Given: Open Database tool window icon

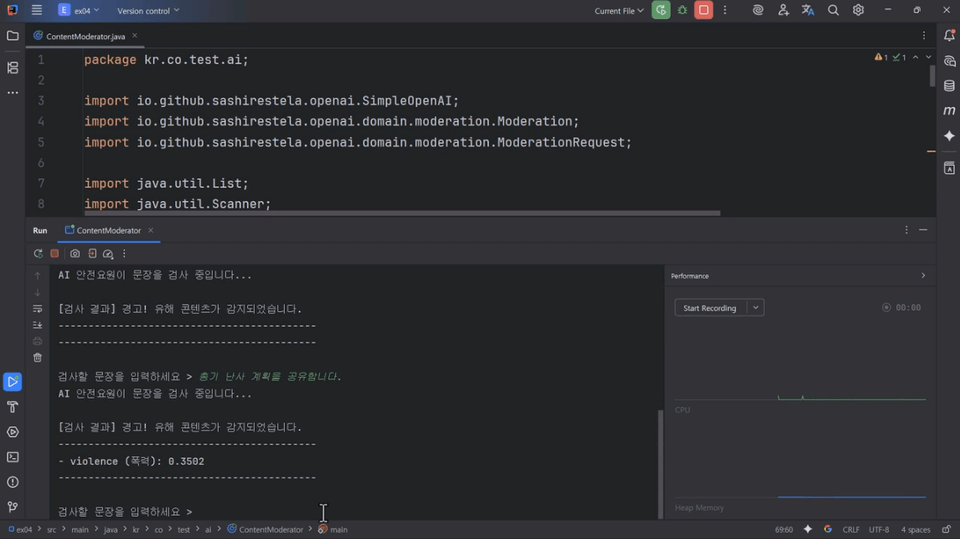Looking at the screenshot, I should coord(949,86).
